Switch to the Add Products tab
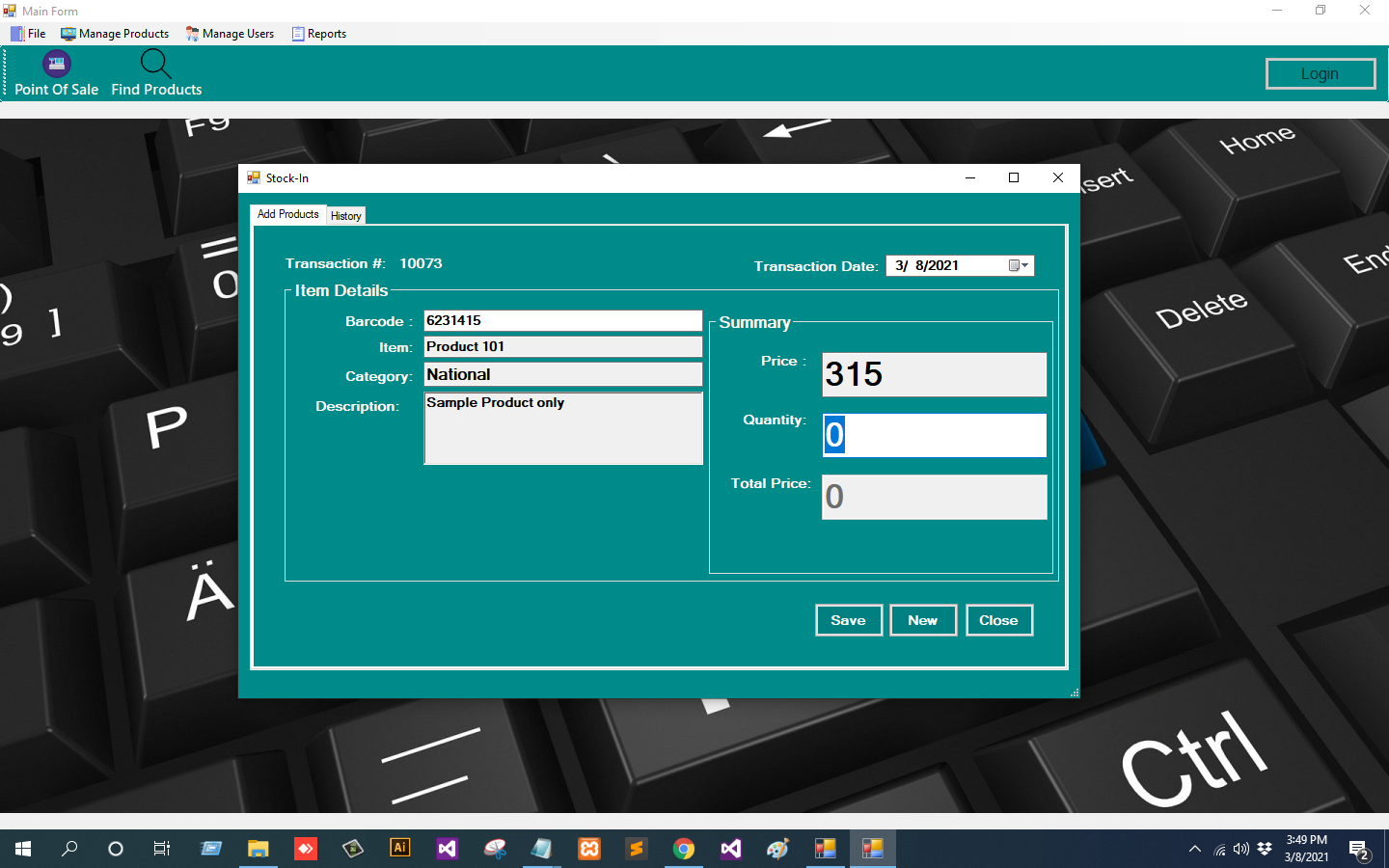 click(x=287, y=214)
